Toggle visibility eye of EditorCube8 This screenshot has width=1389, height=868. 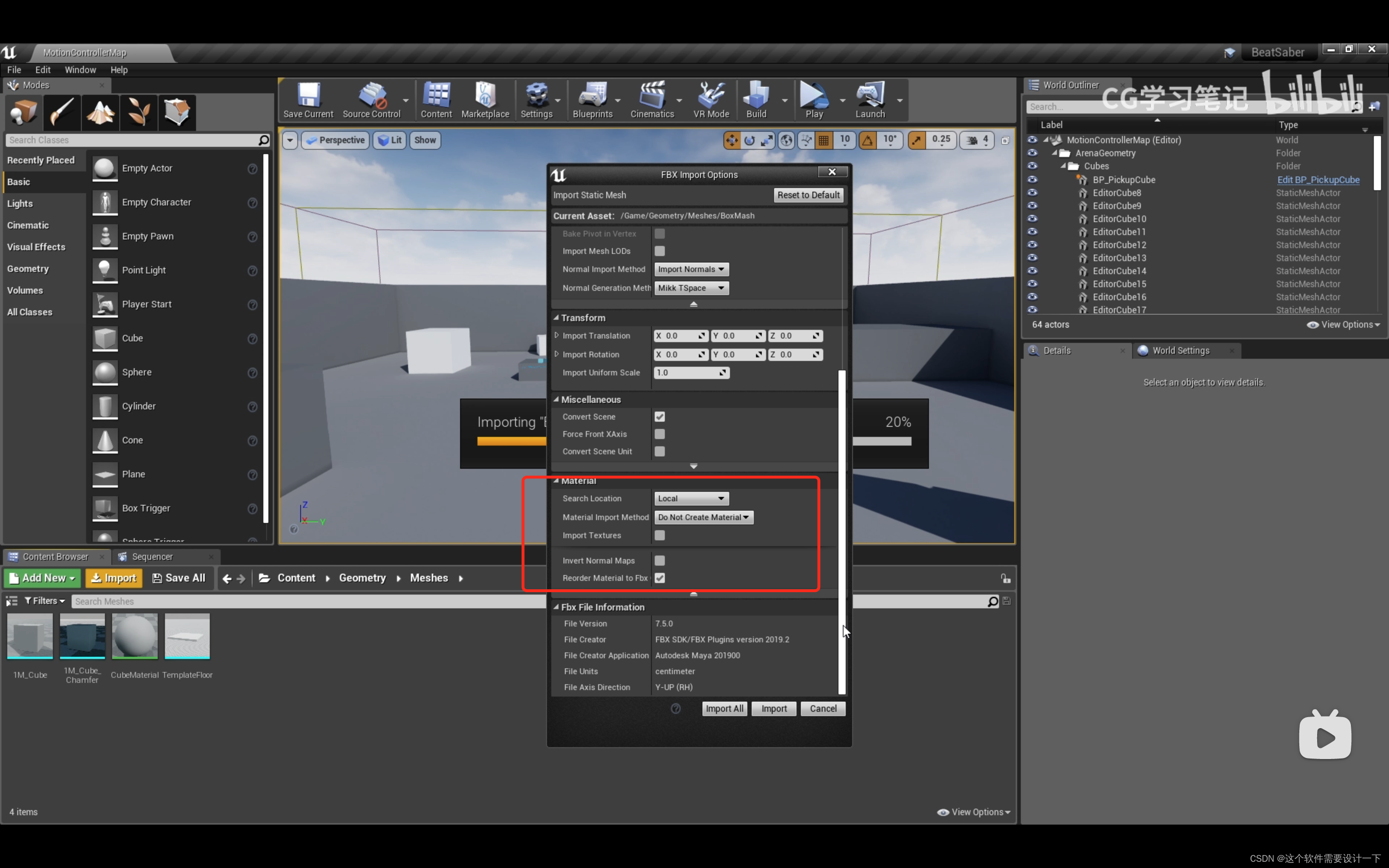pyautogui.click(x=1032, y=193)
